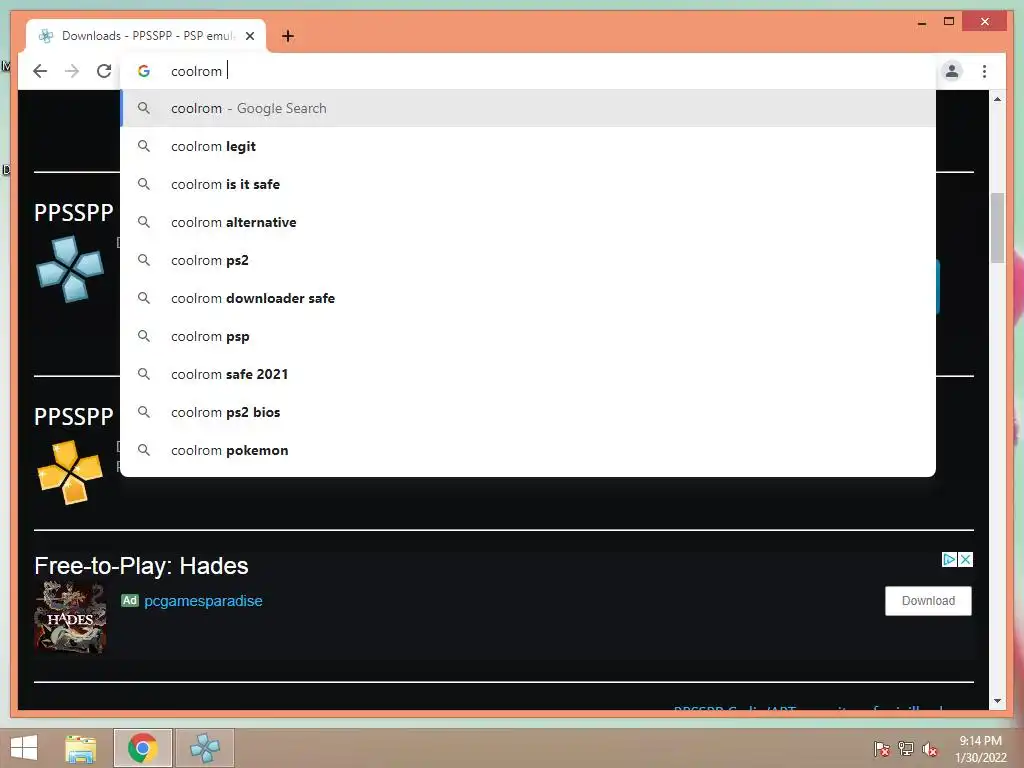Image resolution: width=1024 pixels, height=768 pixels.
Task: Open the Chrome three-dot menu
Action: click(x=984, y=71)
